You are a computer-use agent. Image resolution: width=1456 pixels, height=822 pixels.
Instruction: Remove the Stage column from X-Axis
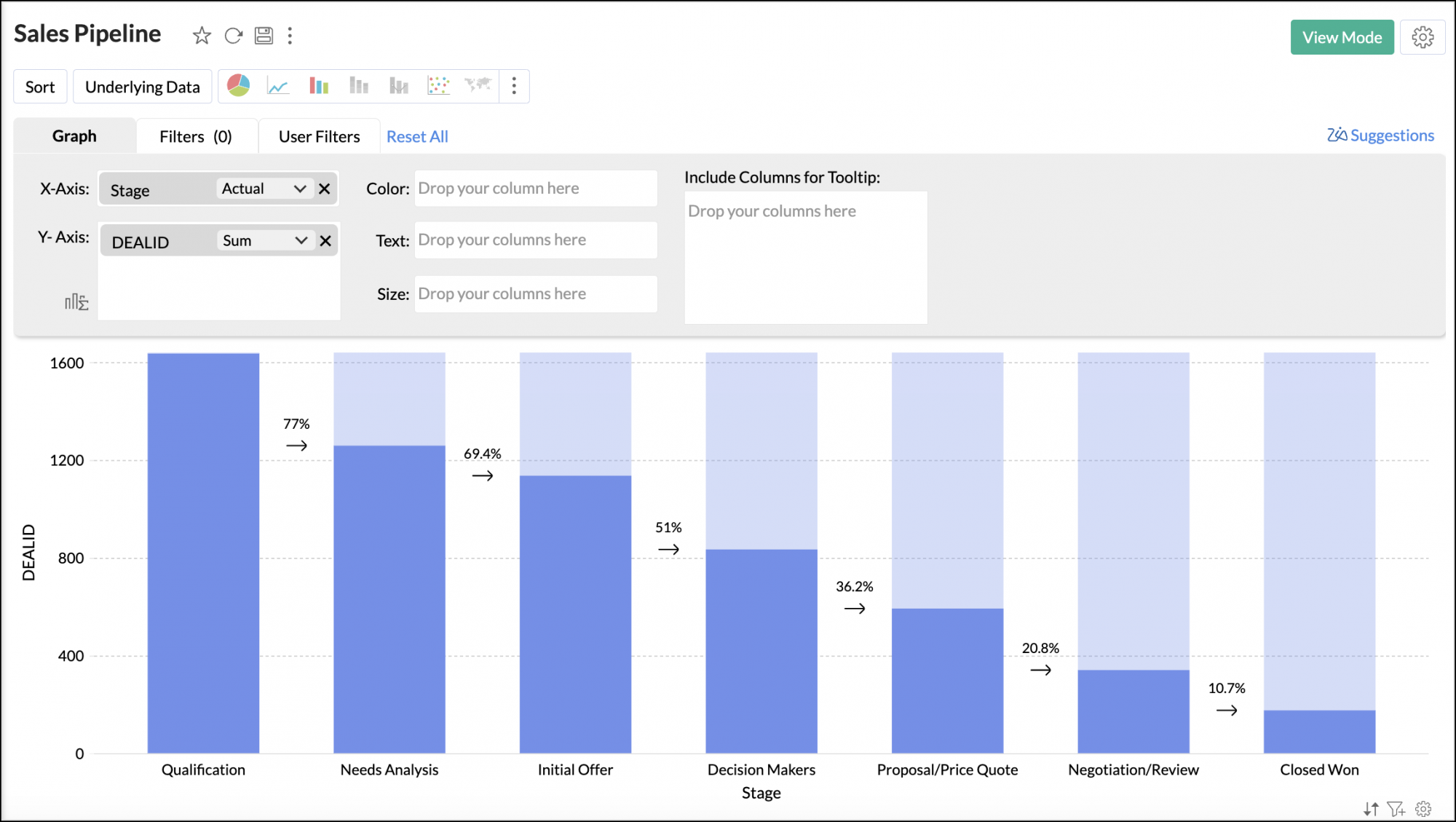[325, 189]
